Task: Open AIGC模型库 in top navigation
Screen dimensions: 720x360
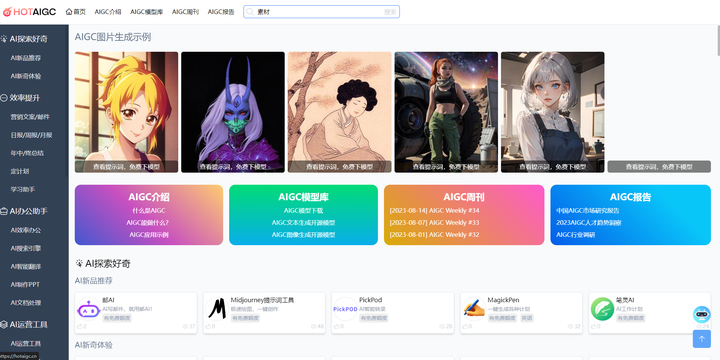Action: 146,12
